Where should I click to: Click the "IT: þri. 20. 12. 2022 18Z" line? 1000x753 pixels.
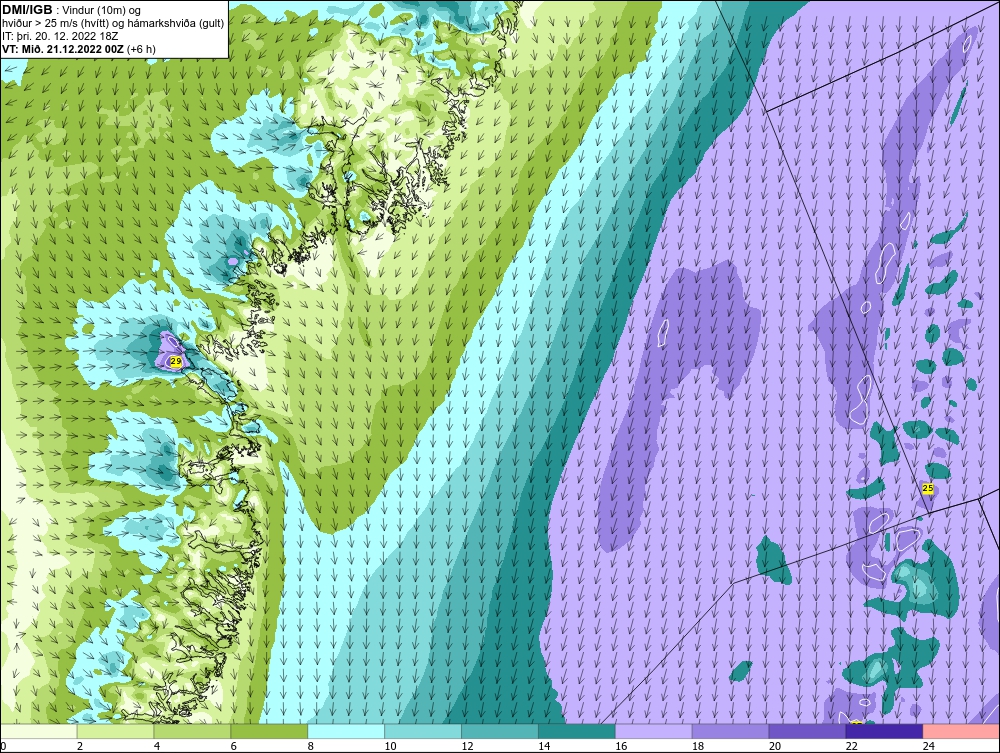point(60,36)
